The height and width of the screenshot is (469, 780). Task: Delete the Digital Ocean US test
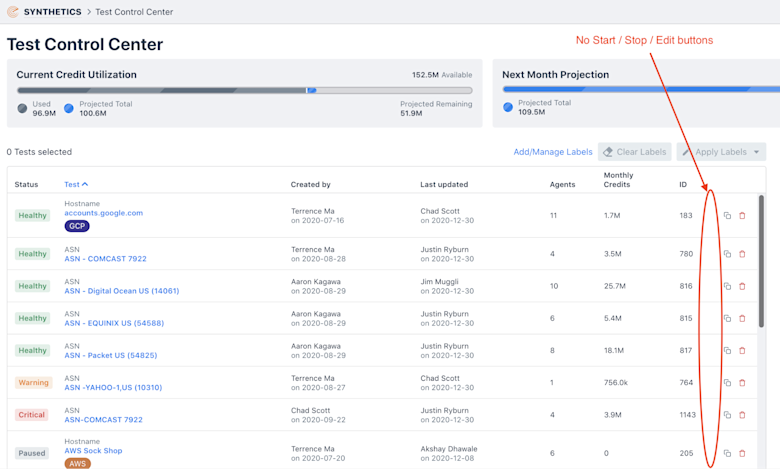click(742, 286)
